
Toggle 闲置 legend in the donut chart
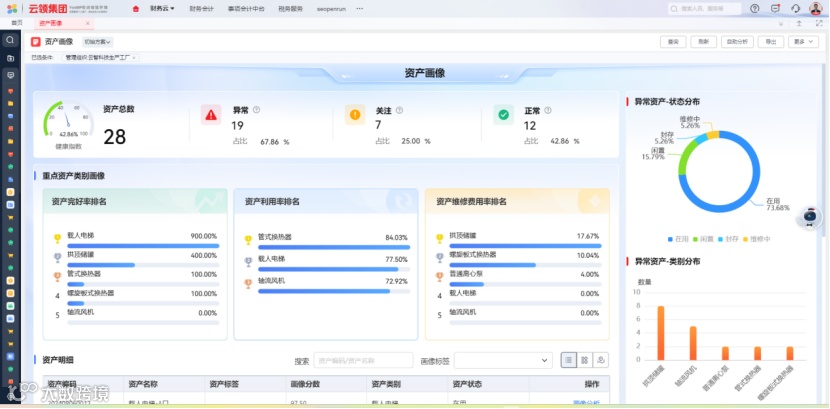[x=703, y=239]
